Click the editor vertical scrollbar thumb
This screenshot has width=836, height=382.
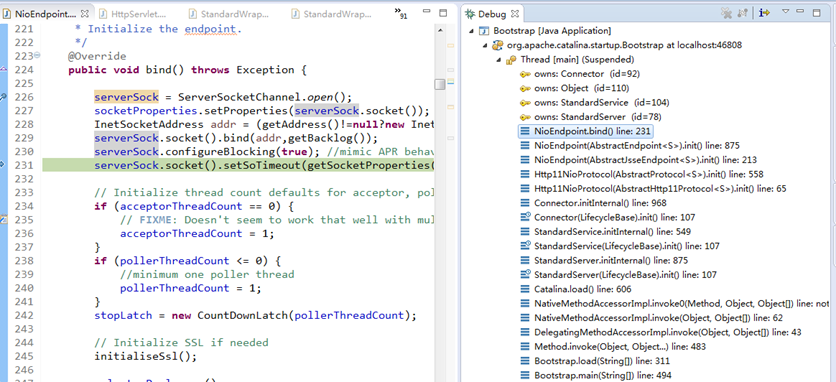pos(440,84)
